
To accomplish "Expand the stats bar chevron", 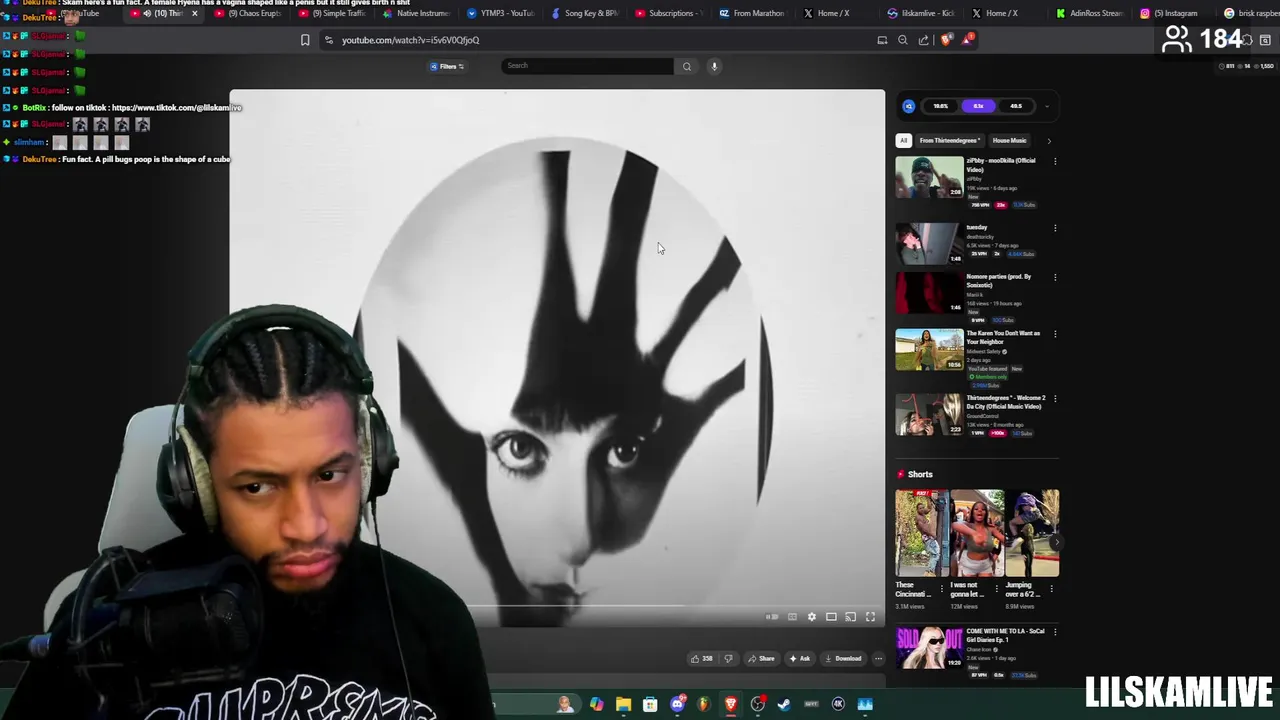I will (x=1047, y=106).
